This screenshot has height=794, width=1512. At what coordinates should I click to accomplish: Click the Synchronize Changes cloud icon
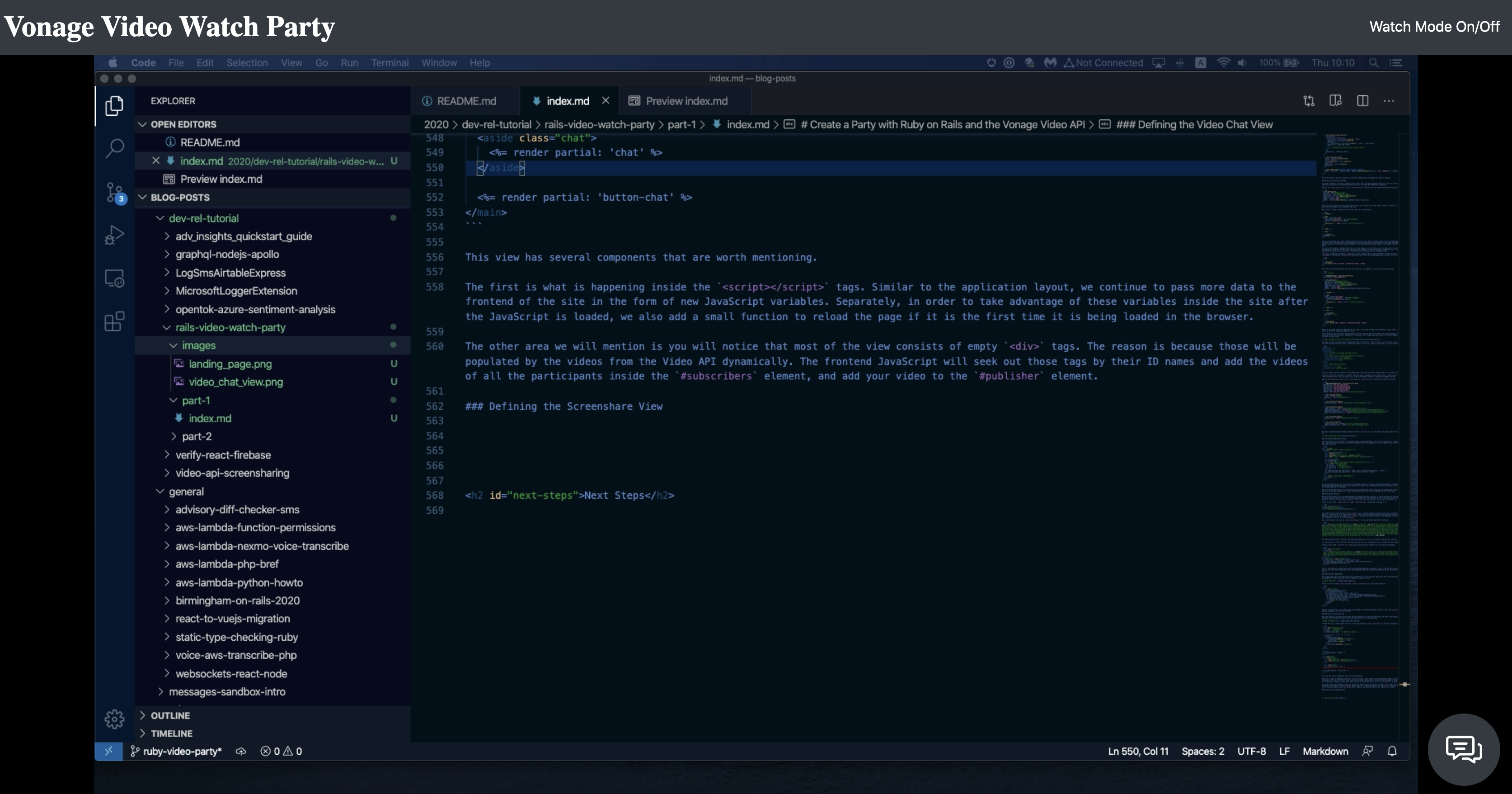[x=241, y=751]
